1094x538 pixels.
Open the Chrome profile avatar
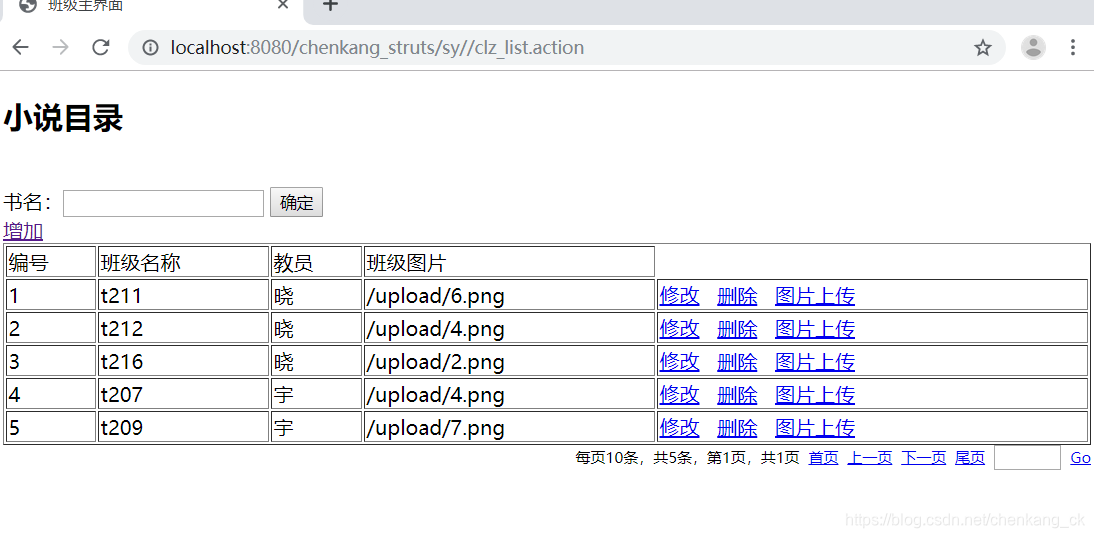pos(1033,47)
